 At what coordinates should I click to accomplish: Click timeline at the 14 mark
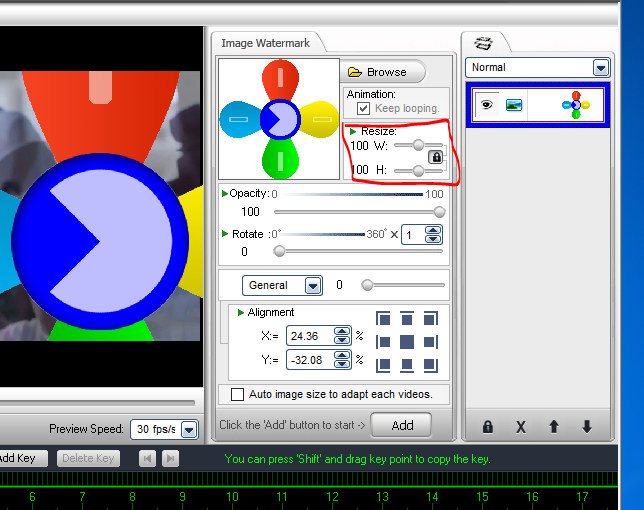[432, 497]
